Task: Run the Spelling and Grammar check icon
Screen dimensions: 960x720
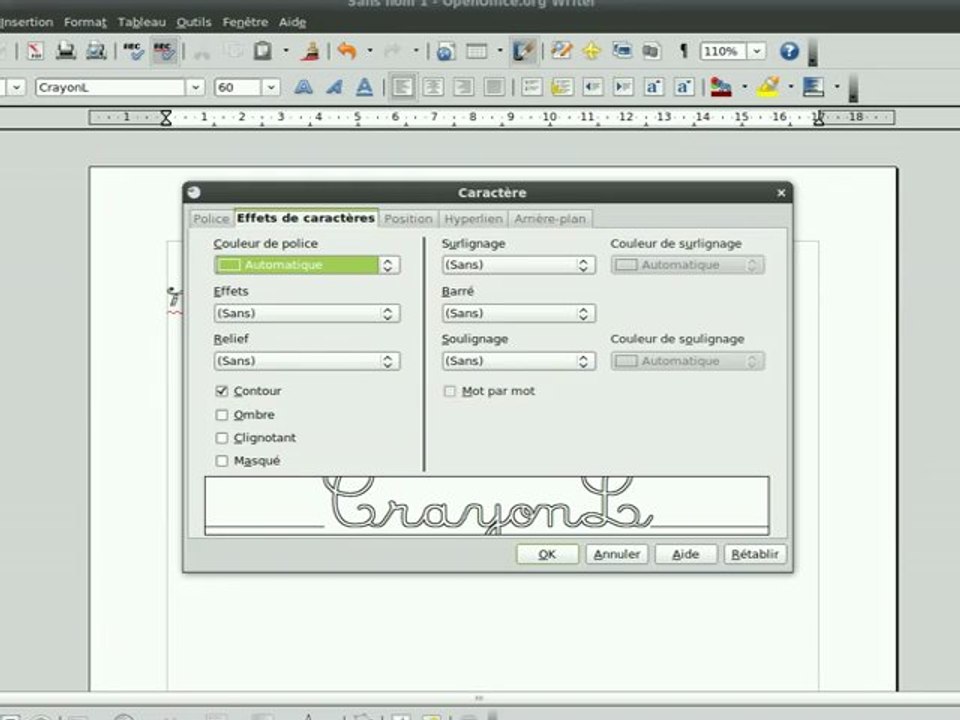Action: [x=133, y=51]
